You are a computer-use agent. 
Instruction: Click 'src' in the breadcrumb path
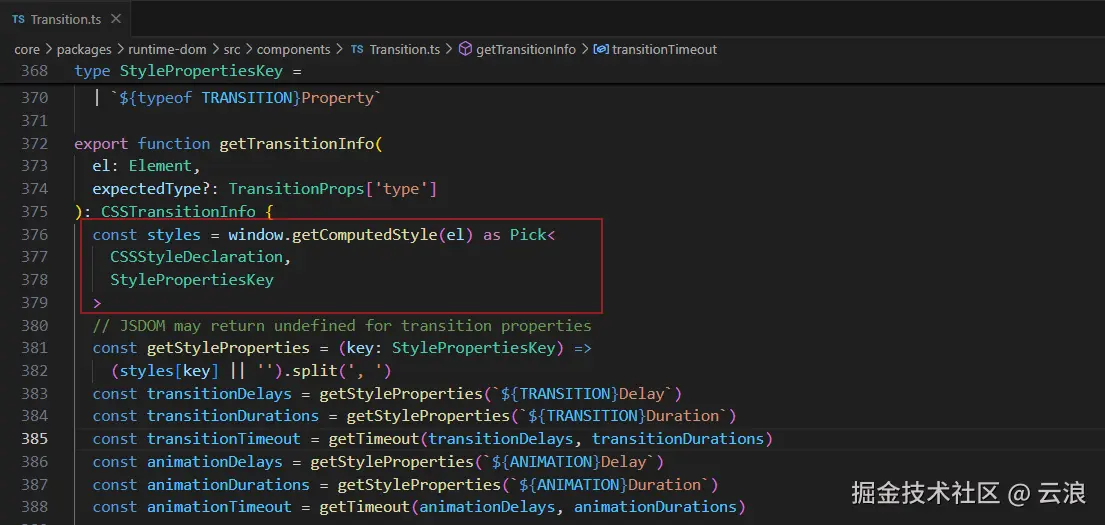232,49
